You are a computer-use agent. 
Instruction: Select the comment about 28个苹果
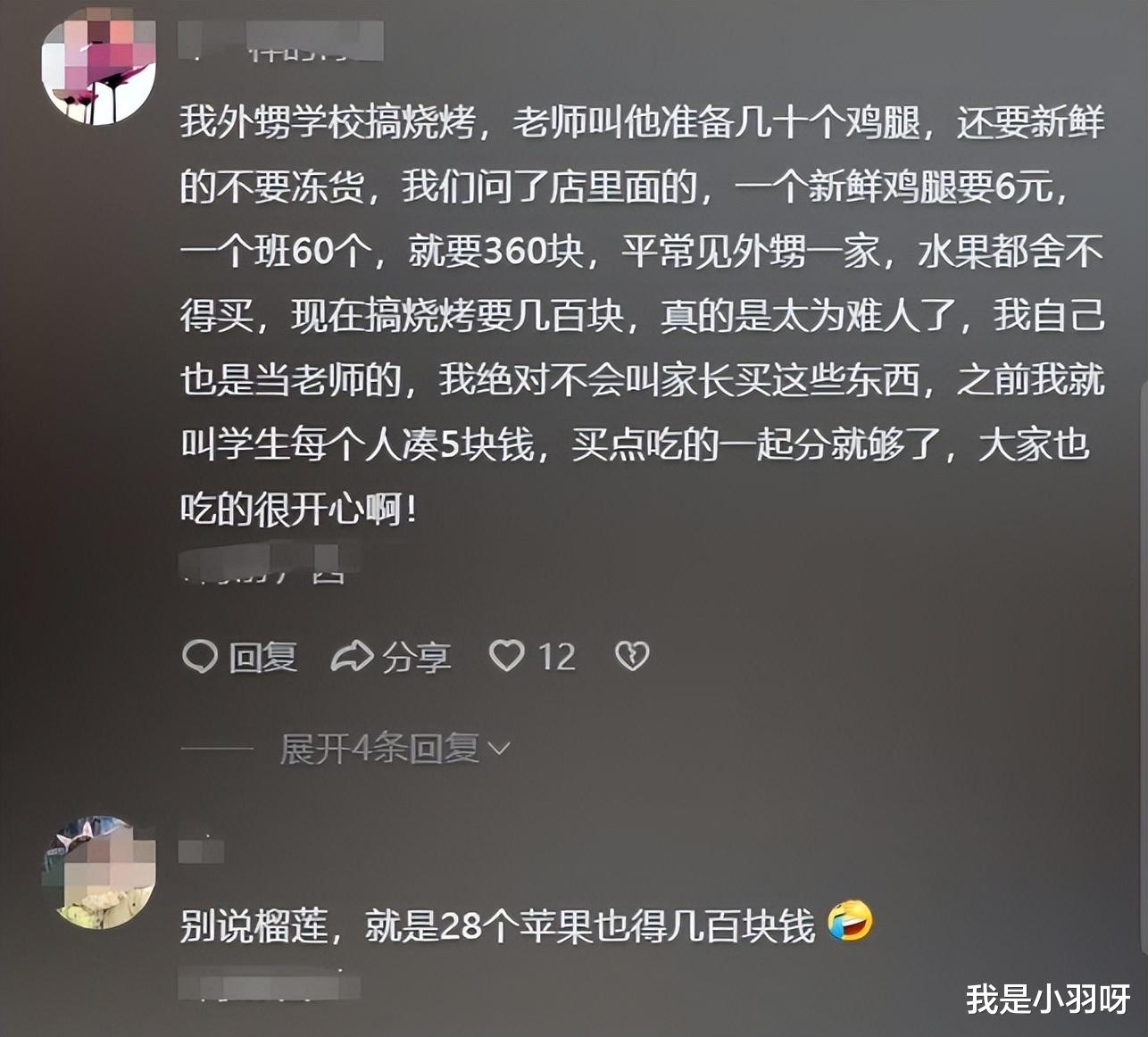[x=497, y=925]
